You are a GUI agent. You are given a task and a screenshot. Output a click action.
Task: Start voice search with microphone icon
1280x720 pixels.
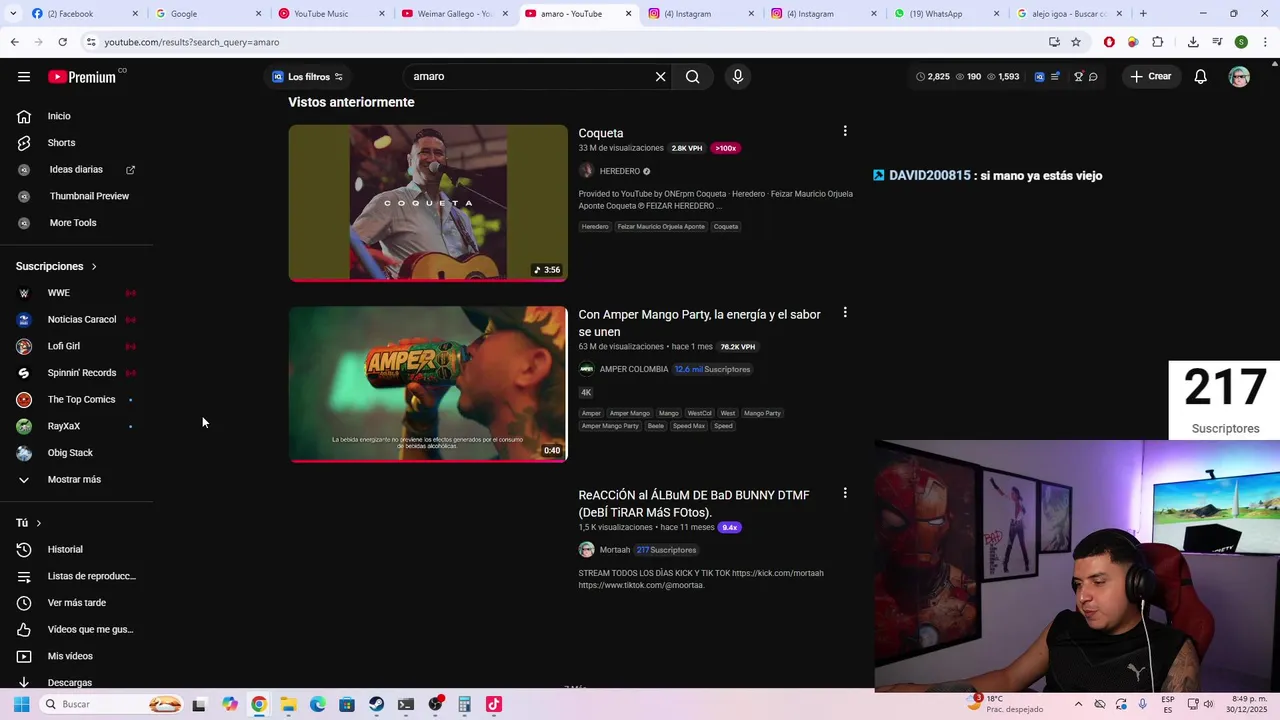(738, 77)
